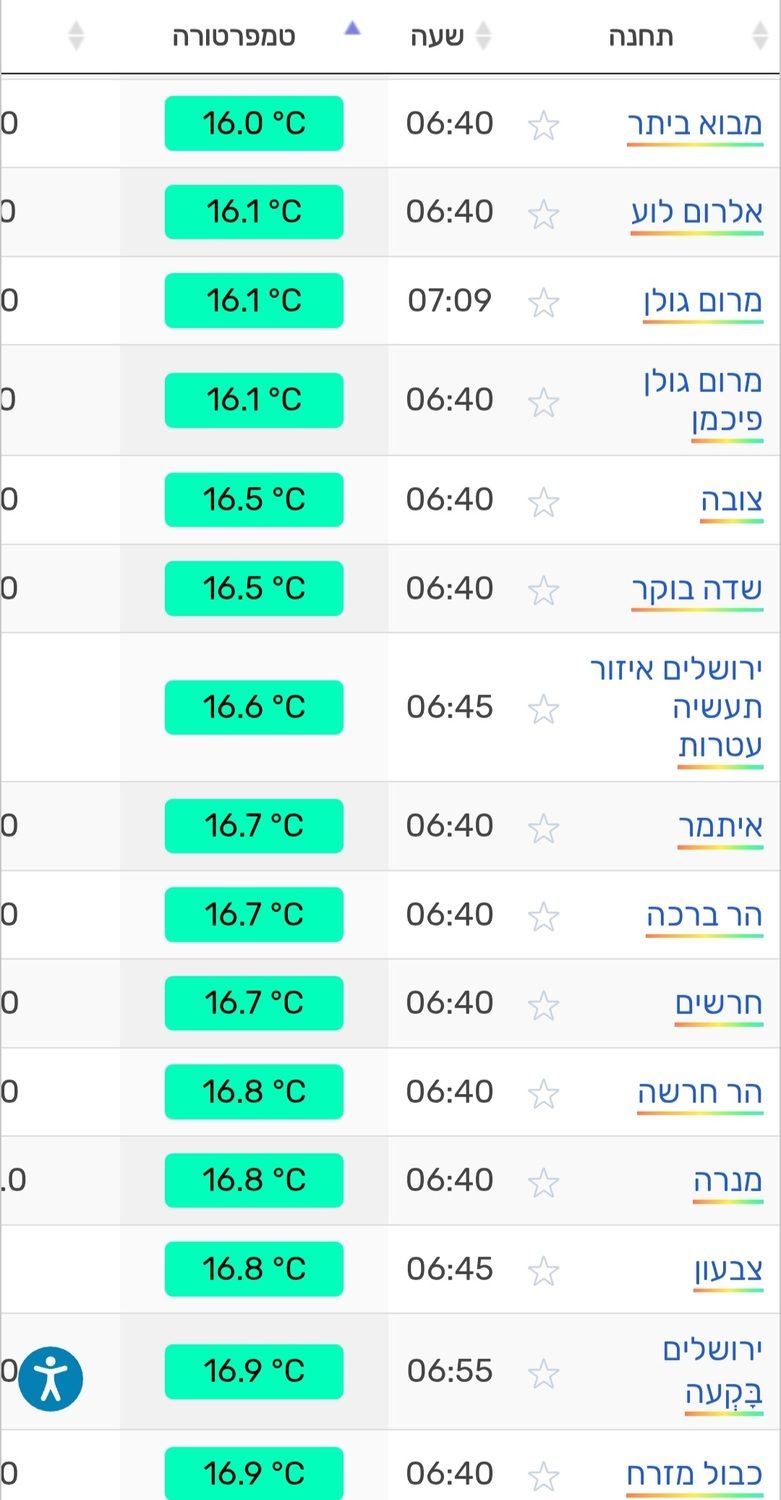Toggle favorite star for אלרום לוע

coord(543,214)
